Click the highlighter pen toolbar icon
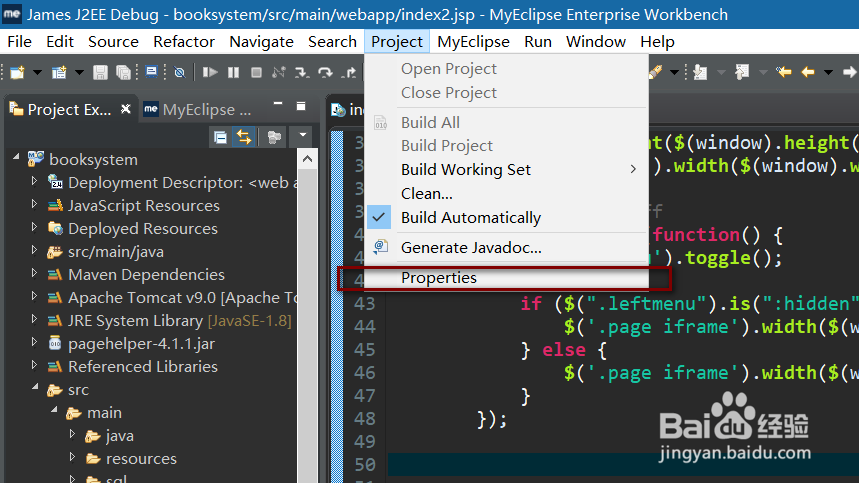859x483 pixels. point(656,72)
